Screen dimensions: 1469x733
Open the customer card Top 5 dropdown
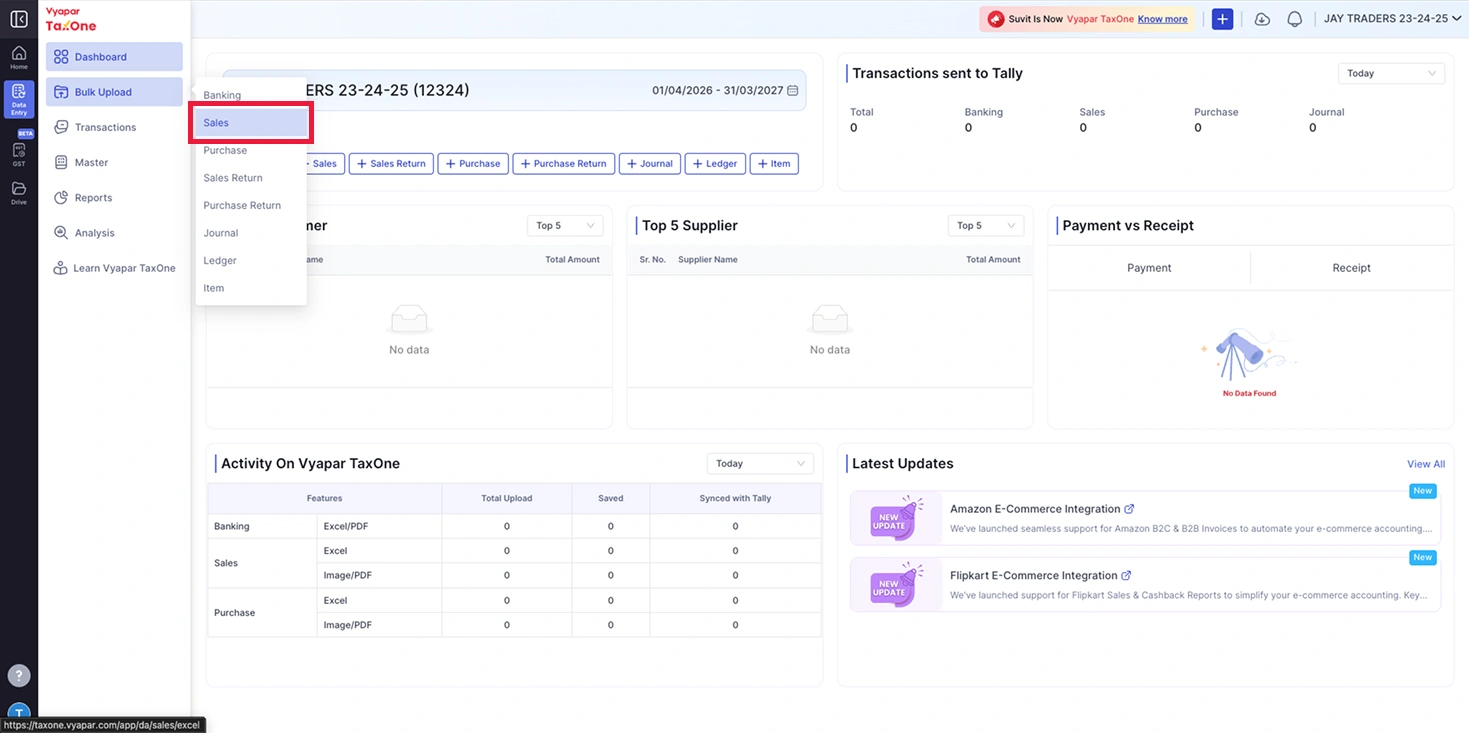(565, 226)
